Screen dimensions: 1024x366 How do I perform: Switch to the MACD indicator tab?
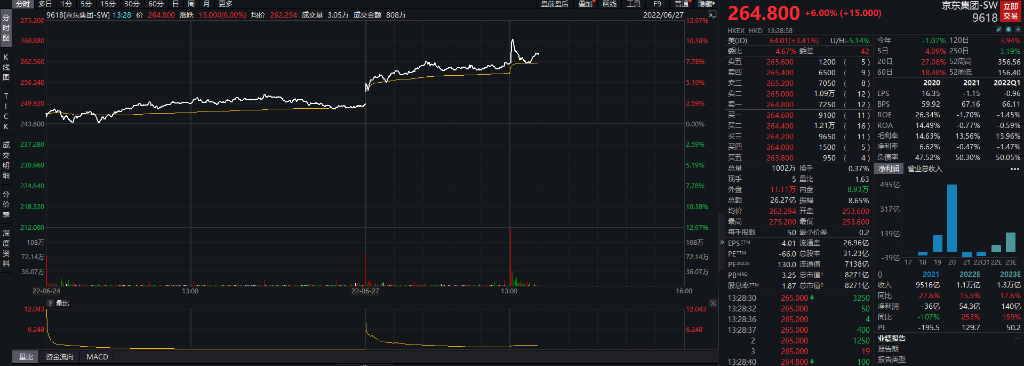tap(97, 357)
